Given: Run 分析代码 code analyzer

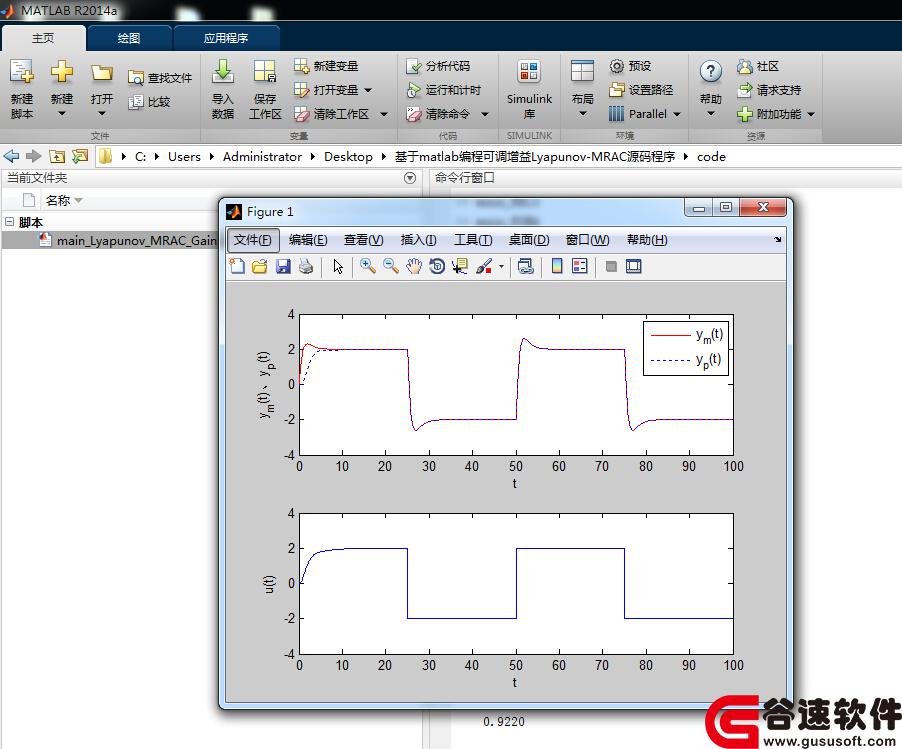Looking at the screenshot, I should pos(438,66).
